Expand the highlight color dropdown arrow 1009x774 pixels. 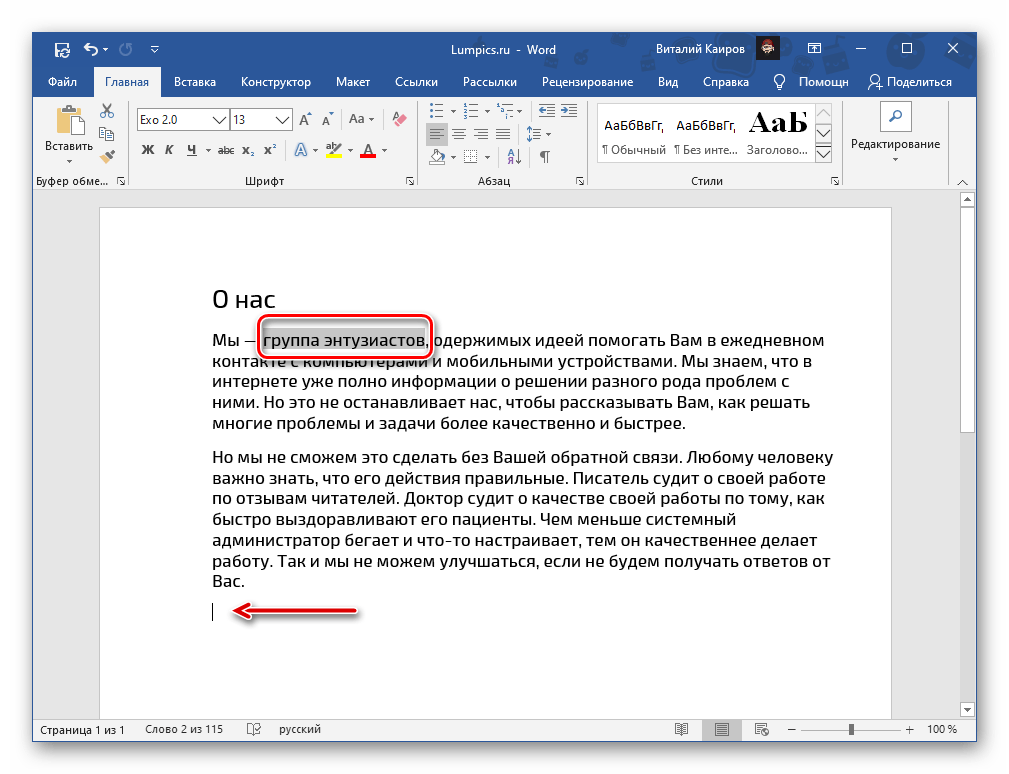pyautogui.click(x=351, y=151)
